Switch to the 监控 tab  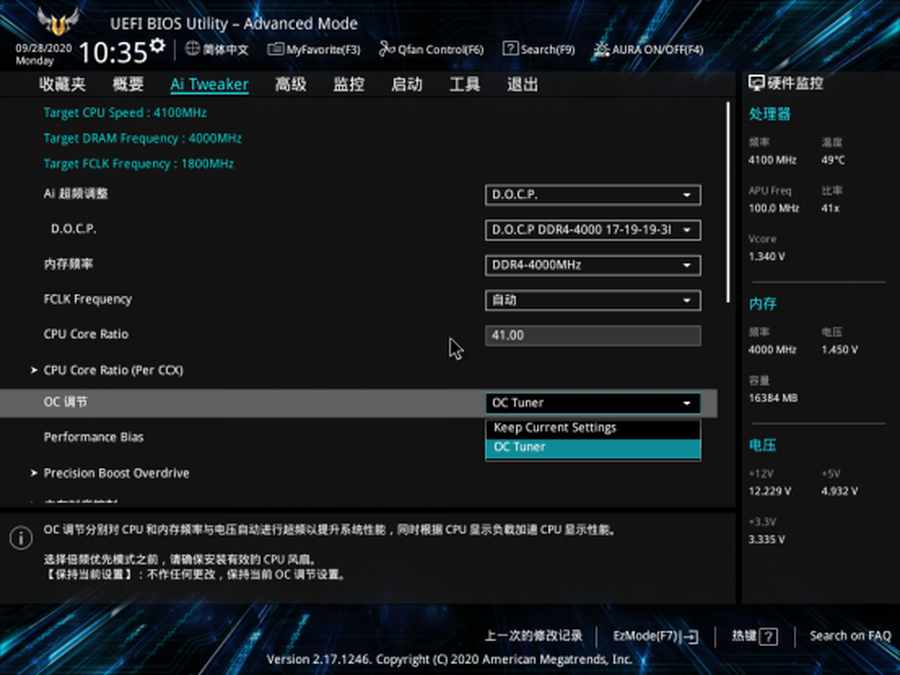(x=349, y=84)
